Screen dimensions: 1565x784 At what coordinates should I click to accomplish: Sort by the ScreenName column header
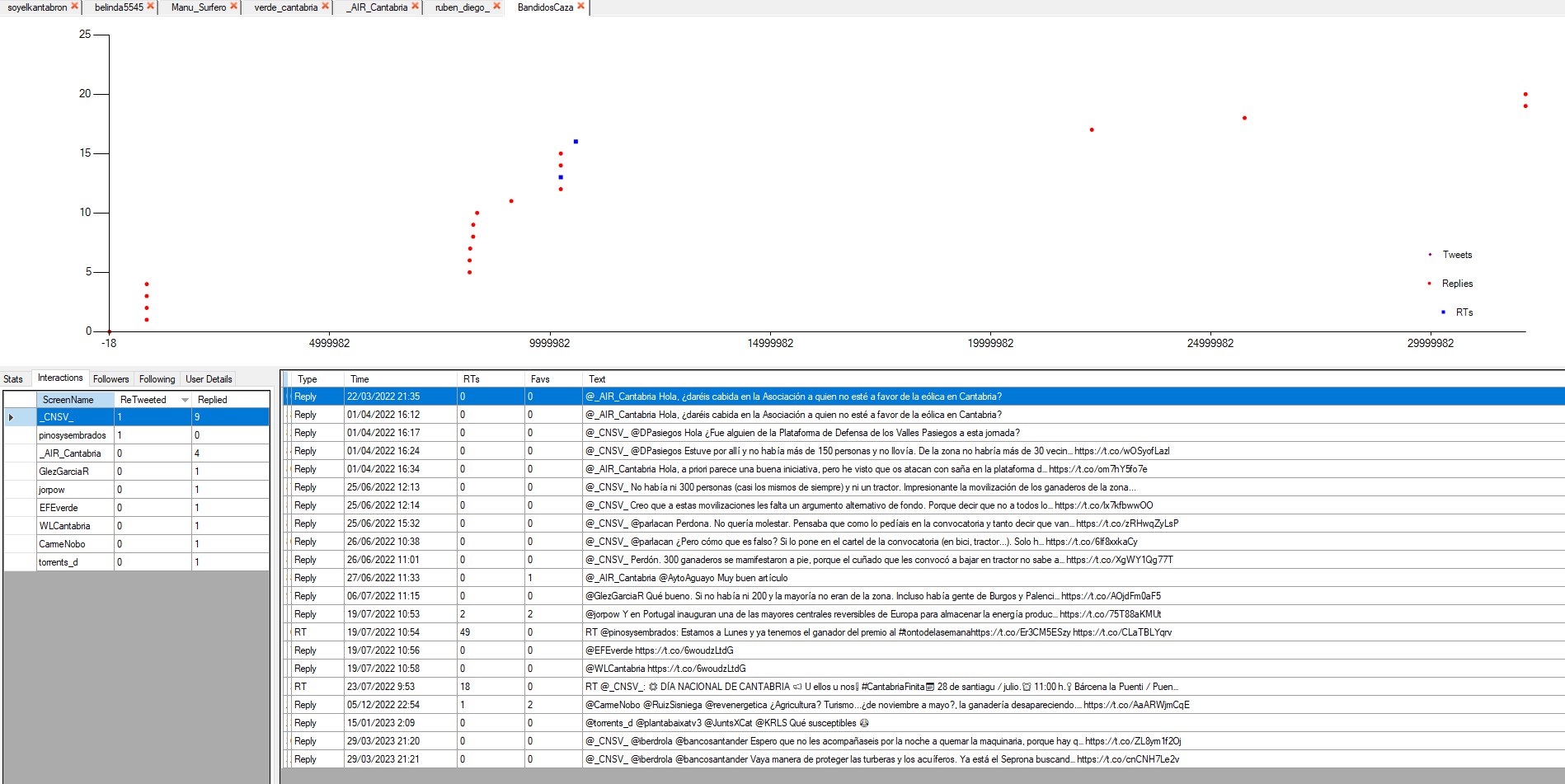[75, 400]
